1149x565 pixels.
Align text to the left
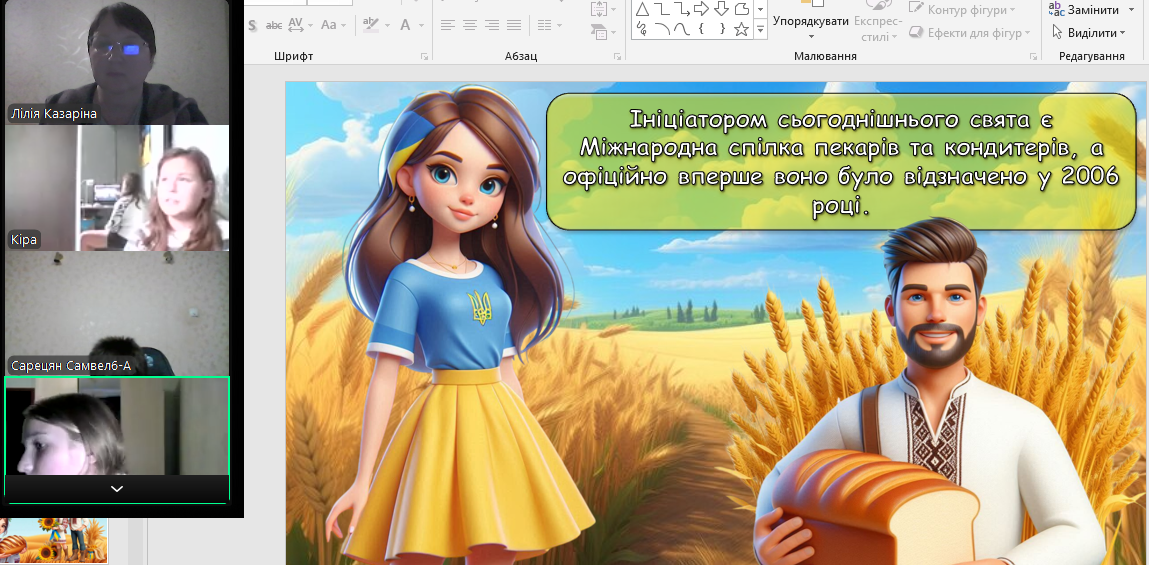448,25
